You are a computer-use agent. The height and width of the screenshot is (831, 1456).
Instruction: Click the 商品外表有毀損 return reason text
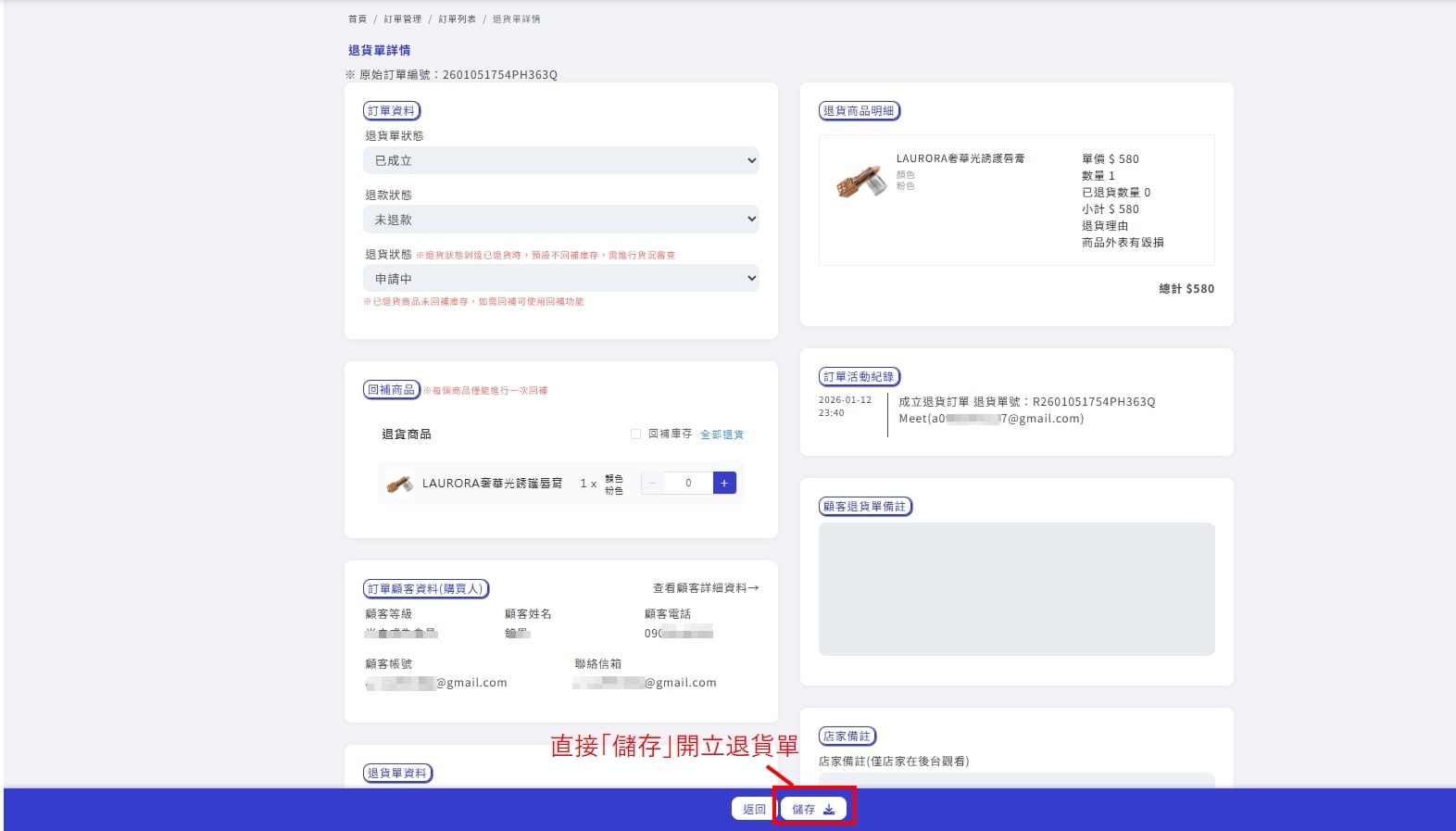[x=1123, y=243]
